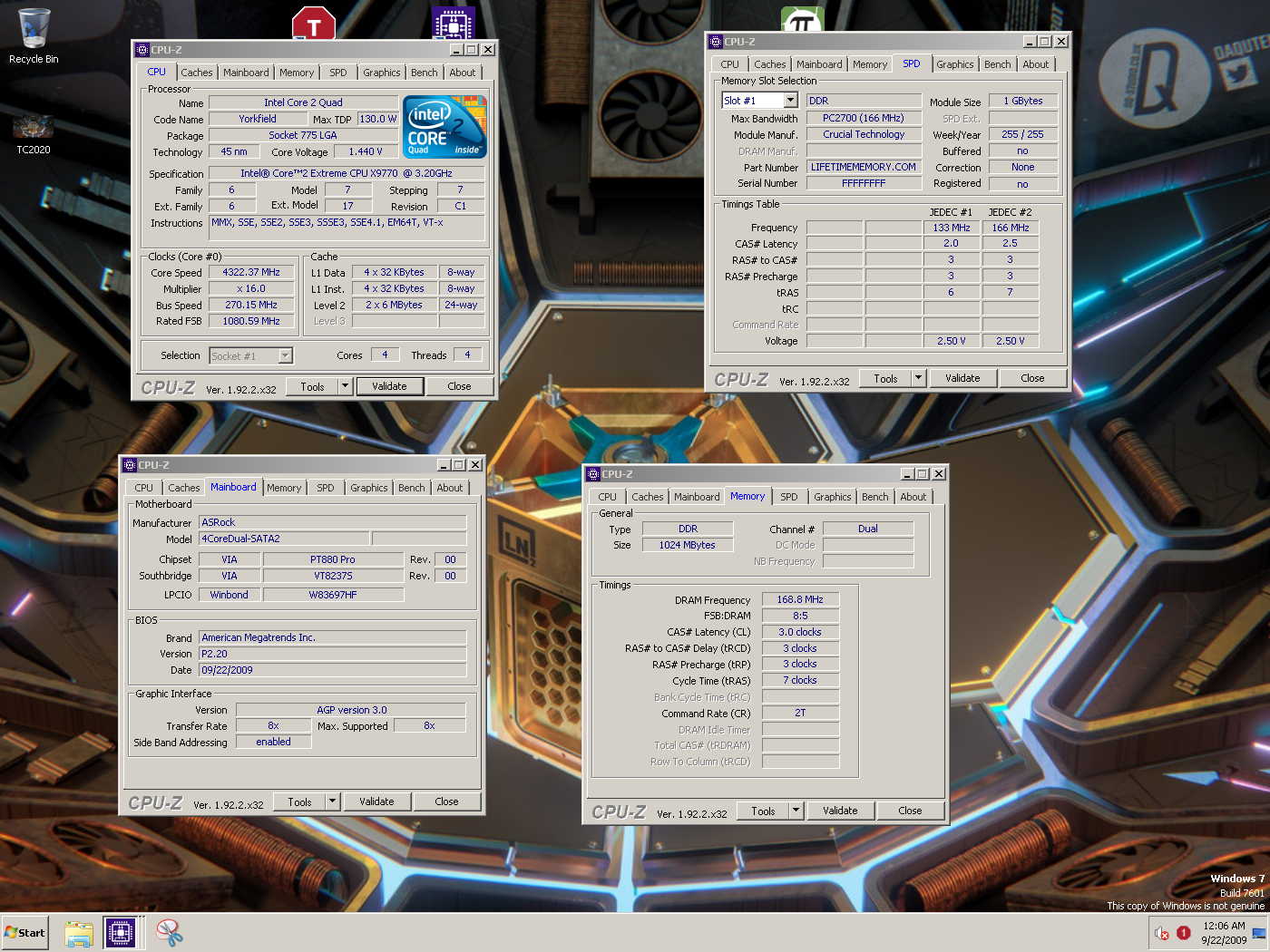This screenshot has width=1270, height=952.
Task: Open the TC2020 desktop icon
Action: 34,133
